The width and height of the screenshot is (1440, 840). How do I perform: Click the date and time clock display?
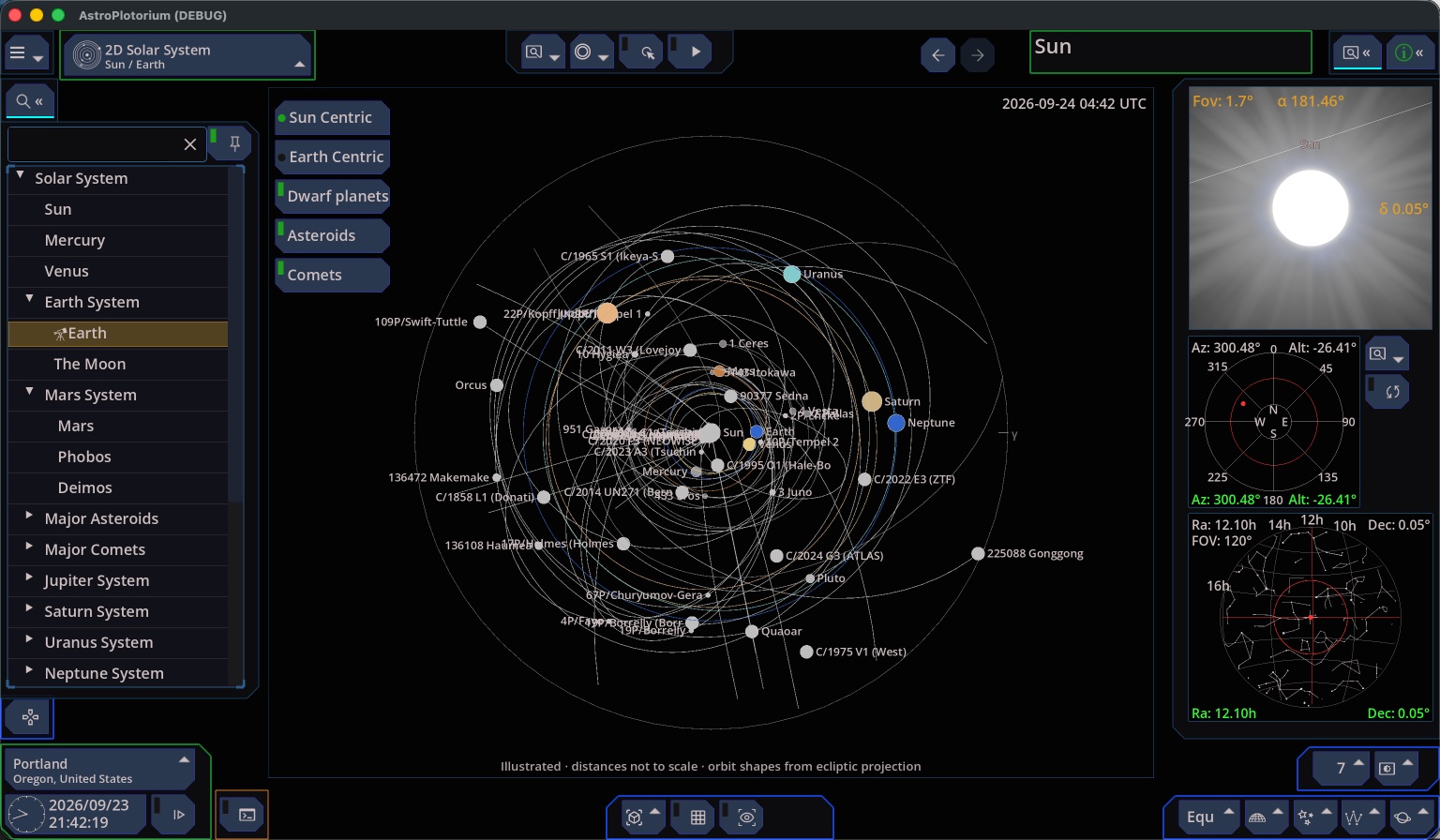(76, 813)
